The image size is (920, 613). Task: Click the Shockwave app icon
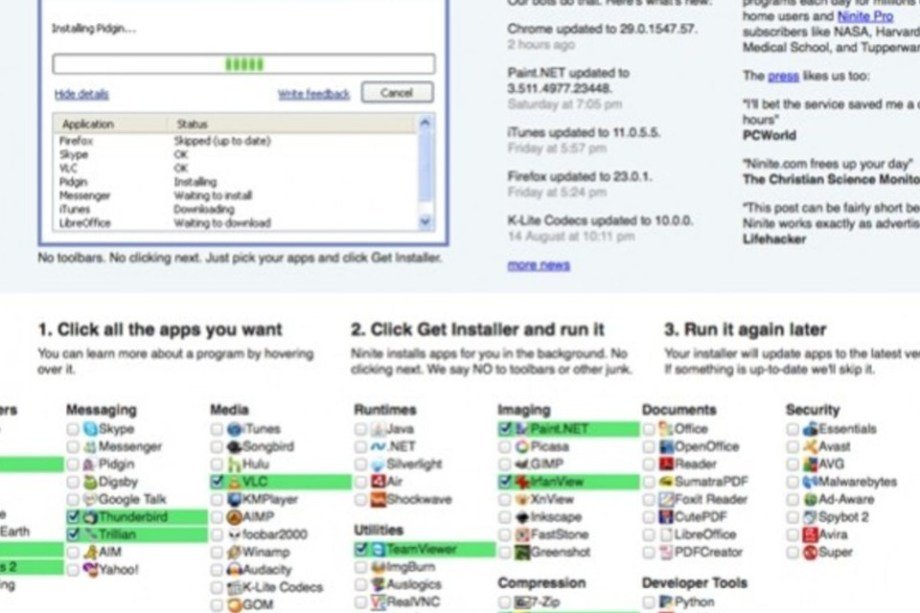point(378,500)
